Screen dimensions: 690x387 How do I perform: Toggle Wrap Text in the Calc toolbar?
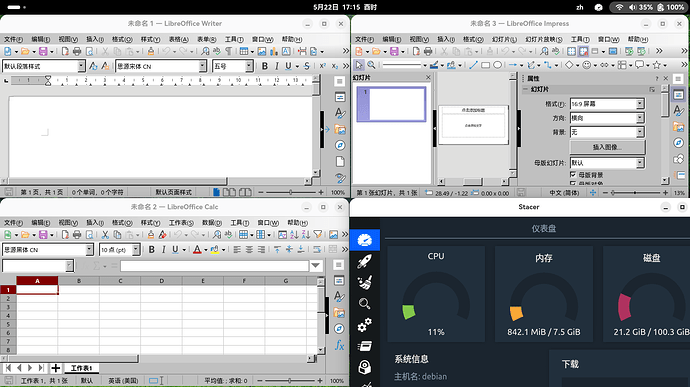point(316,250)
